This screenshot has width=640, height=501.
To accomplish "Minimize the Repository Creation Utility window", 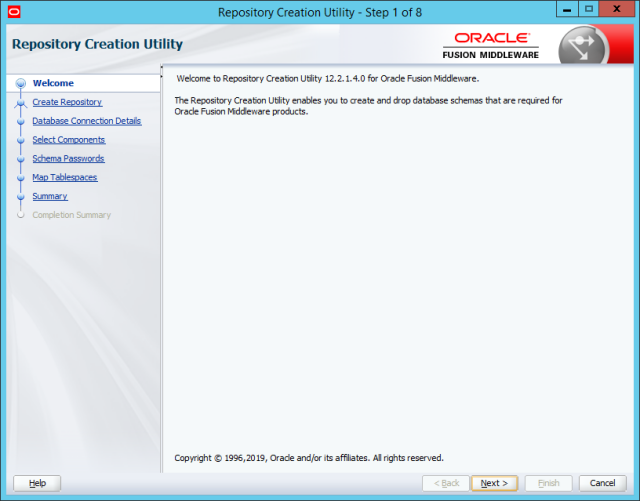I will 567,10.
